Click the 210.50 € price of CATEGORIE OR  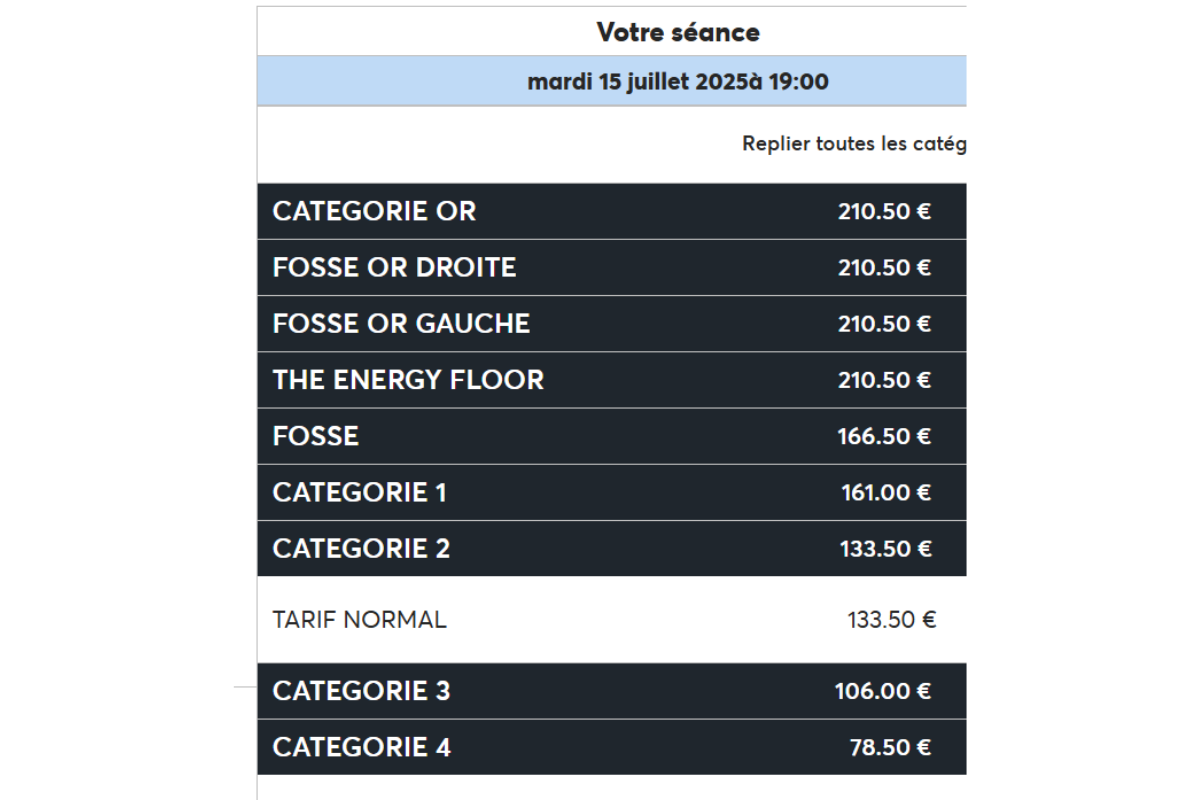pos(885,212)
